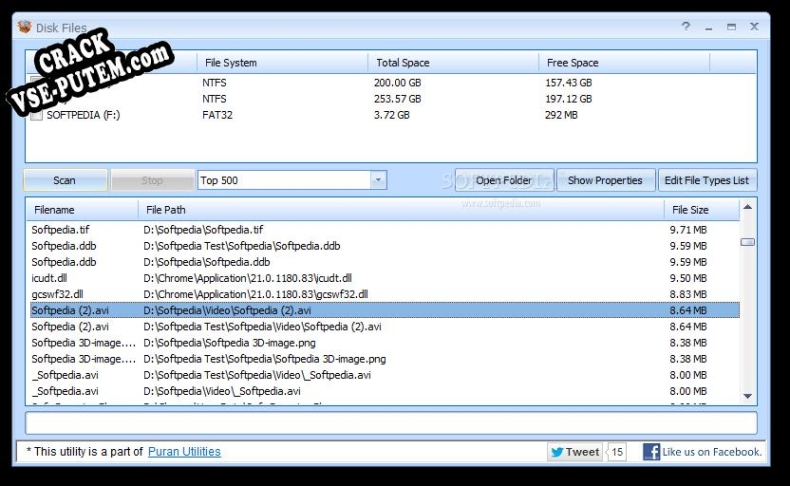Click the 9.50 MB file size value
Viewport: 790px width, 486px height.
click(688, 279)
